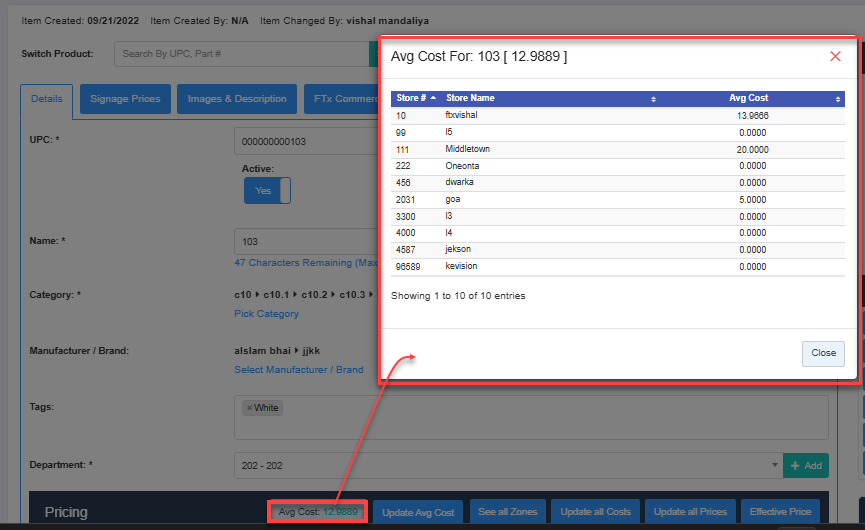Viewport: 865px width, 530px height.
Task: Toggle the Active Yes switch
Action: point(266,191)
